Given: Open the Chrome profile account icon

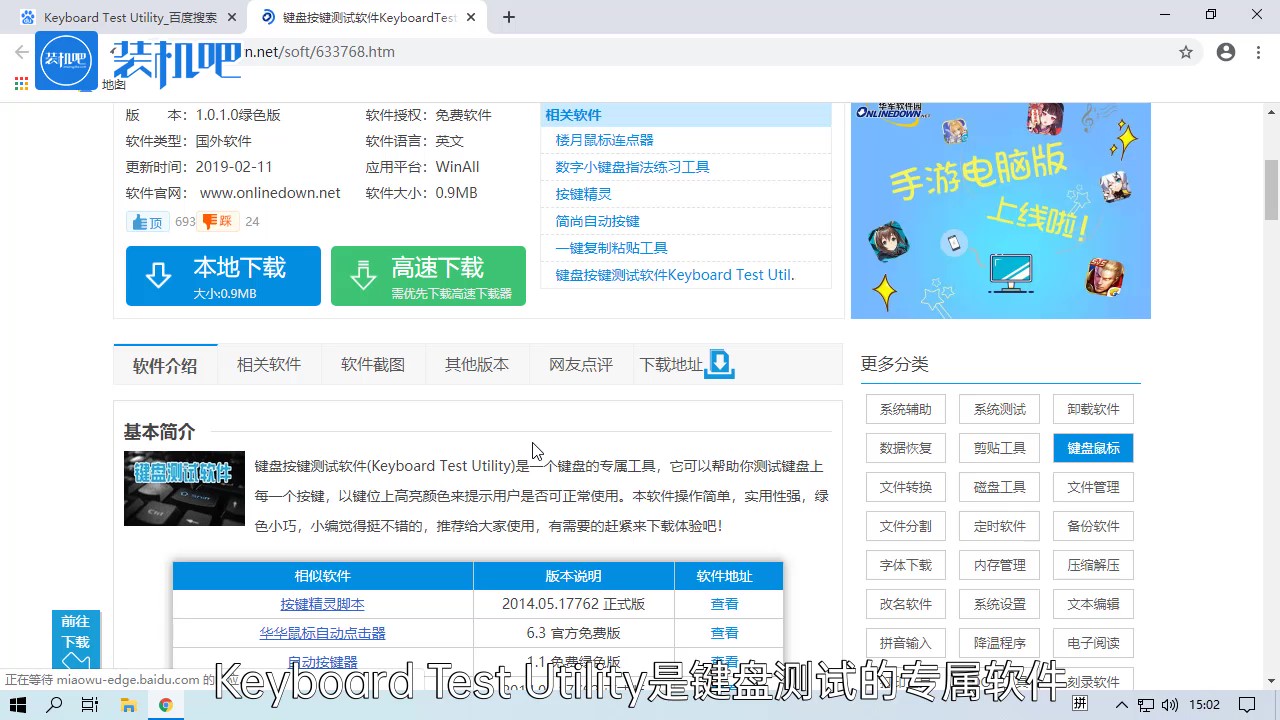Looking at the screenshot, I should coord(1226,52).
